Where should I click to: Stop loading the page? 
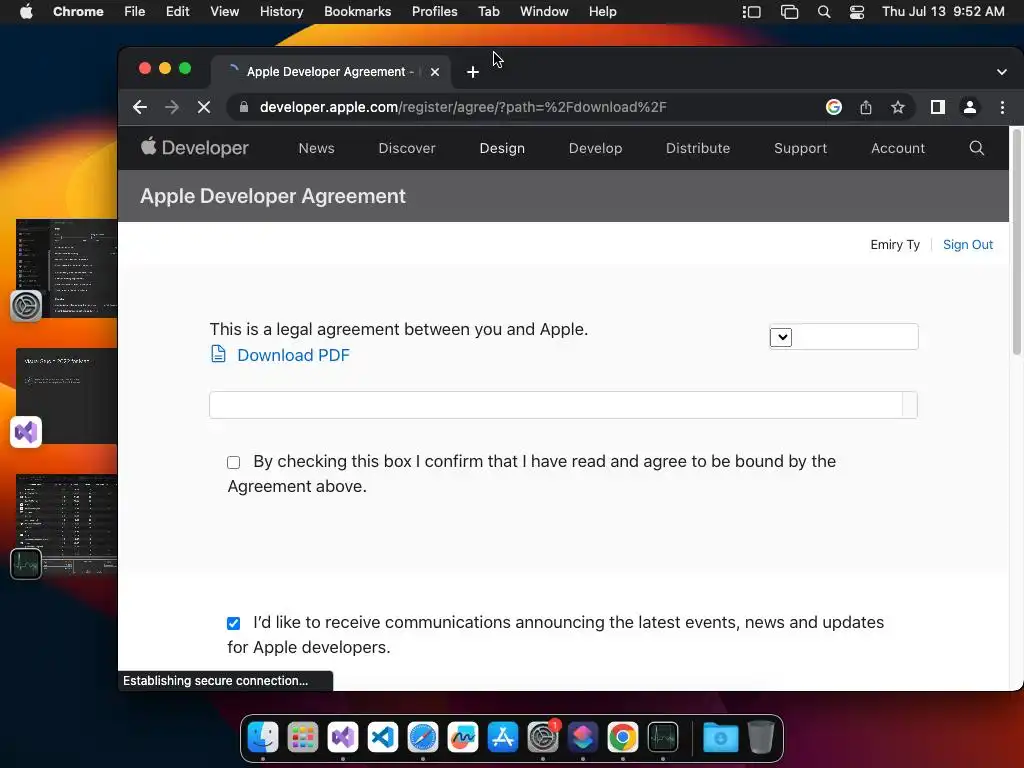point(204,107)
